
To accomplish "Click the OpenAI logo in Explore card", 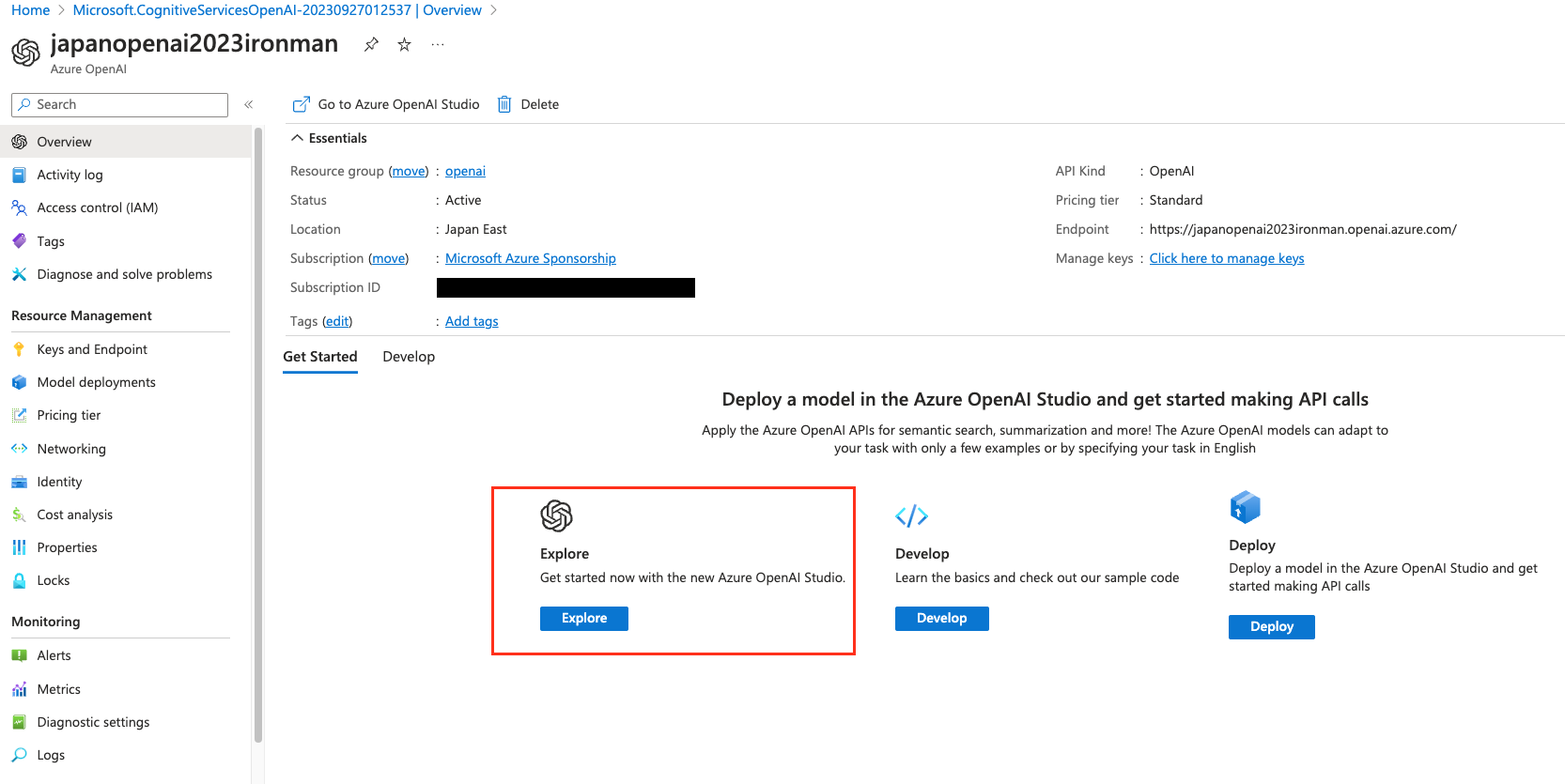I will pyautogui.click(x=557, y=515).
